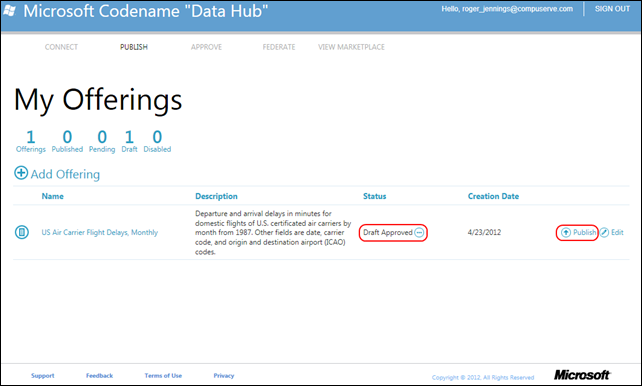This screenshot has width=642, height=386.
Task: Click the Draft Approved status text
Action: pos(388,233)
